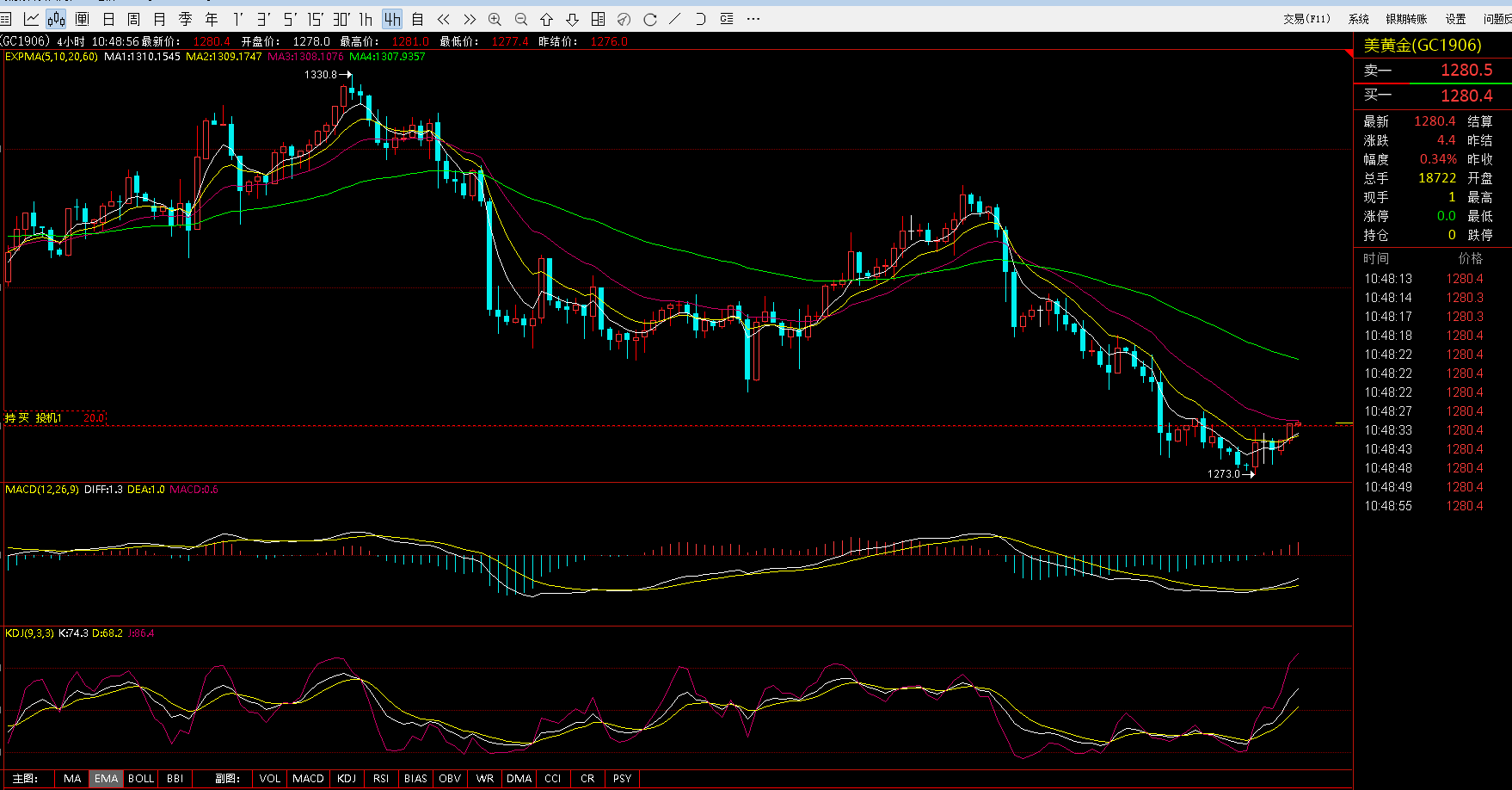Select the trend line drawing tool

coord(675,19)
